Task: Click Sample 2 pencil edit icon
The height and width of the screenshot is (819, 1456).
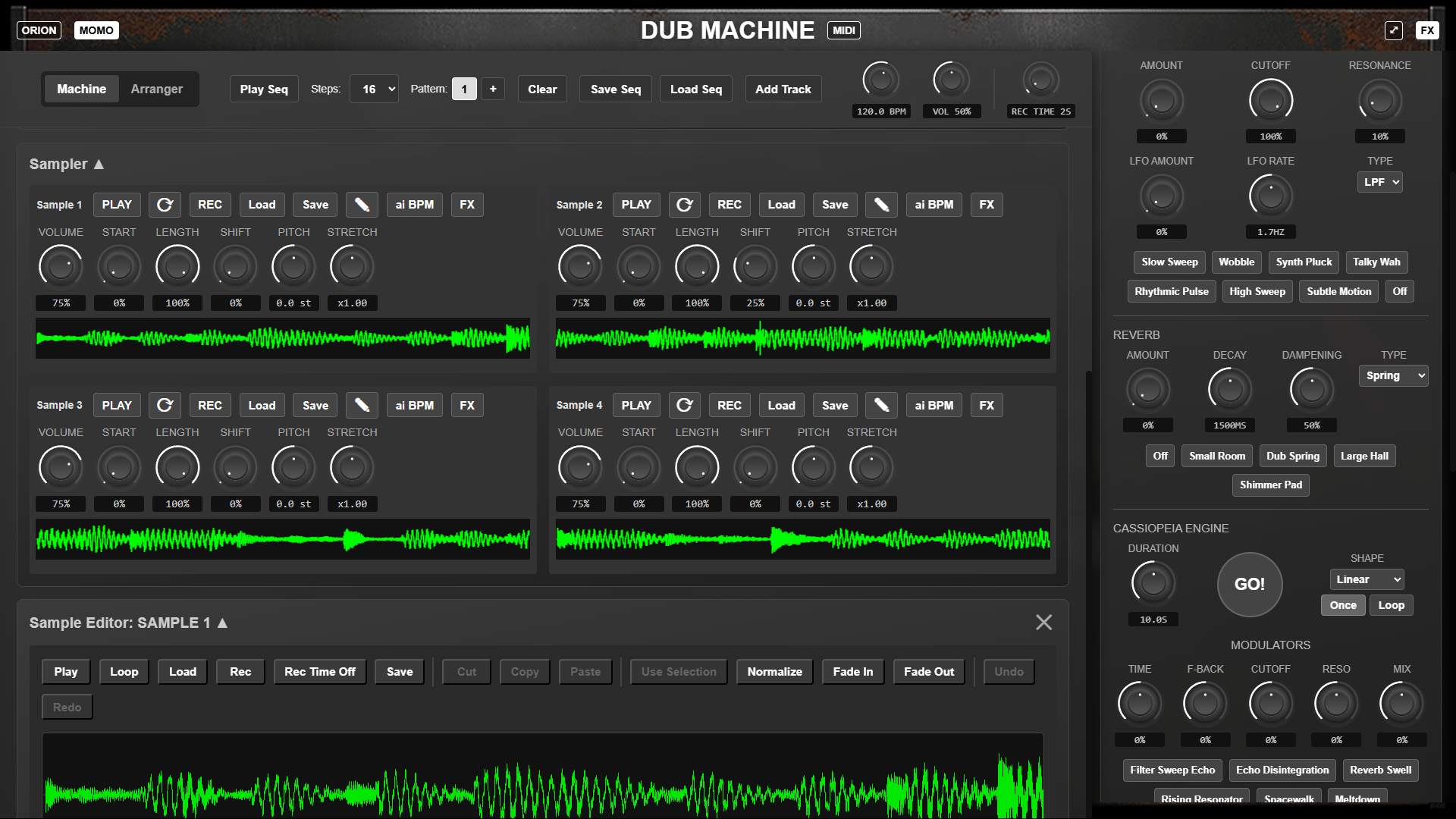Action: 881,205
